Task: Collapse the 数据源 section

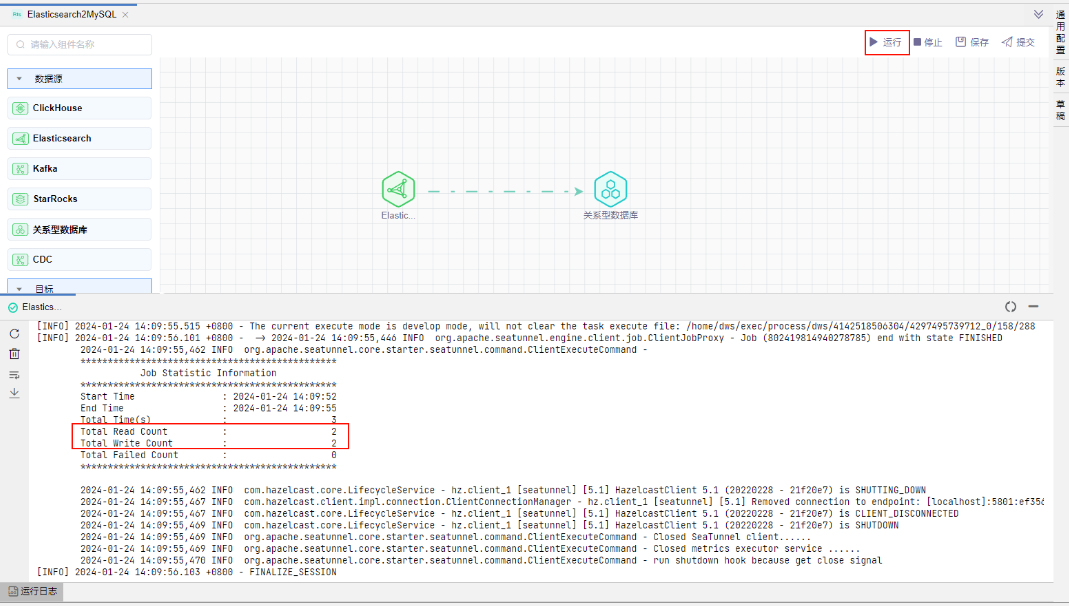Action: click(80, 78)
